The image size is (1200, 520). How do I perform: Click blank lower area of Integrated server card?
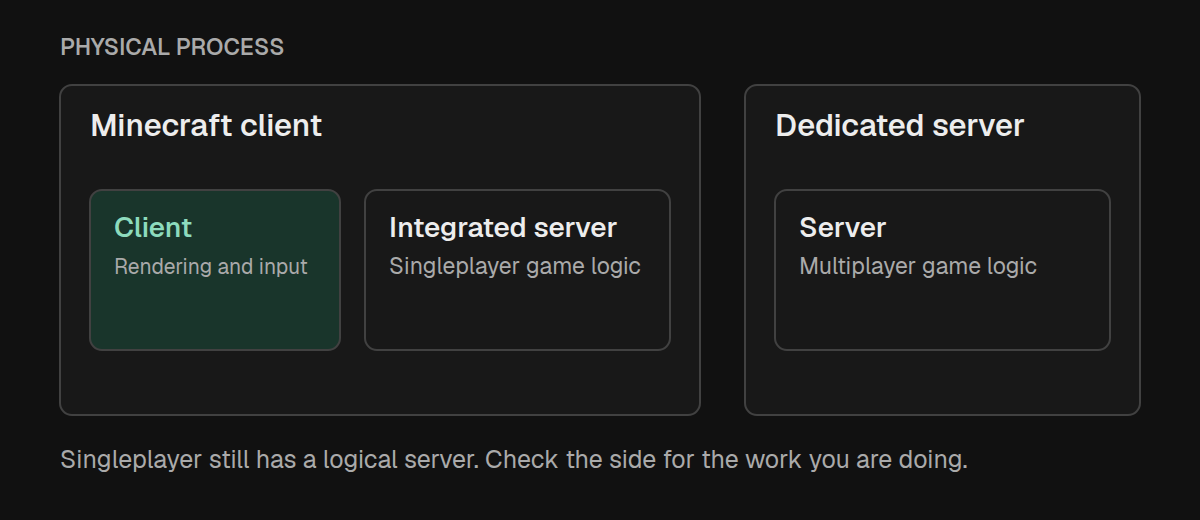click(517, 315)
